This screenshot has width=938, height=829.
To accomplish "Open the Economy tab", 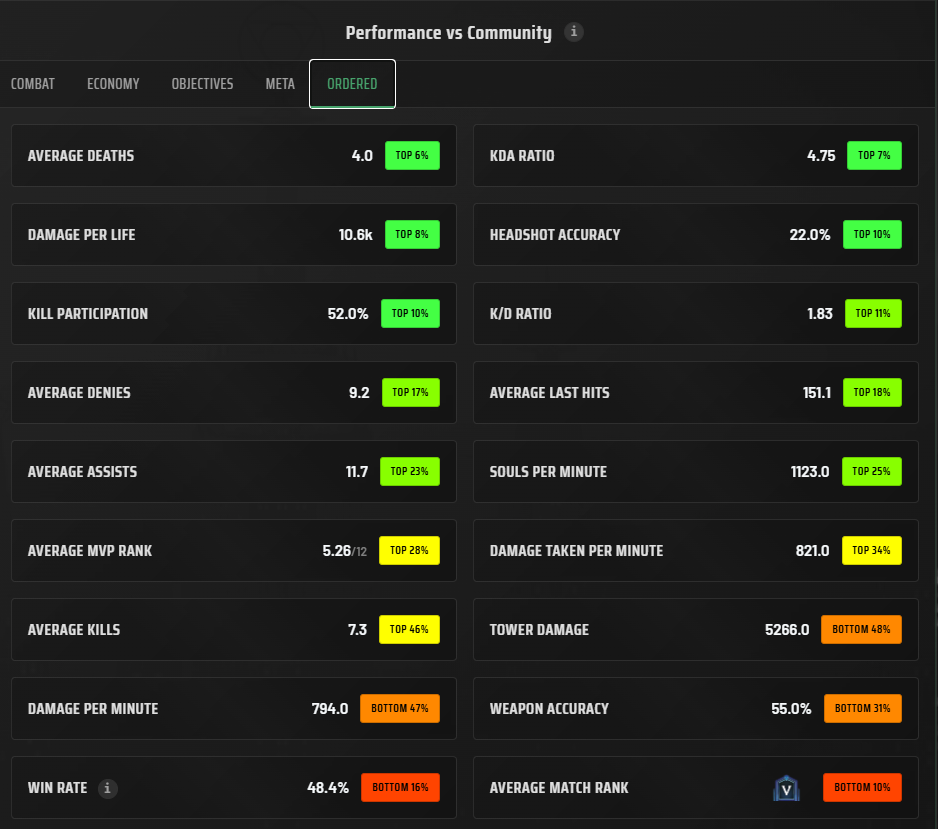I will click(113, 84).
